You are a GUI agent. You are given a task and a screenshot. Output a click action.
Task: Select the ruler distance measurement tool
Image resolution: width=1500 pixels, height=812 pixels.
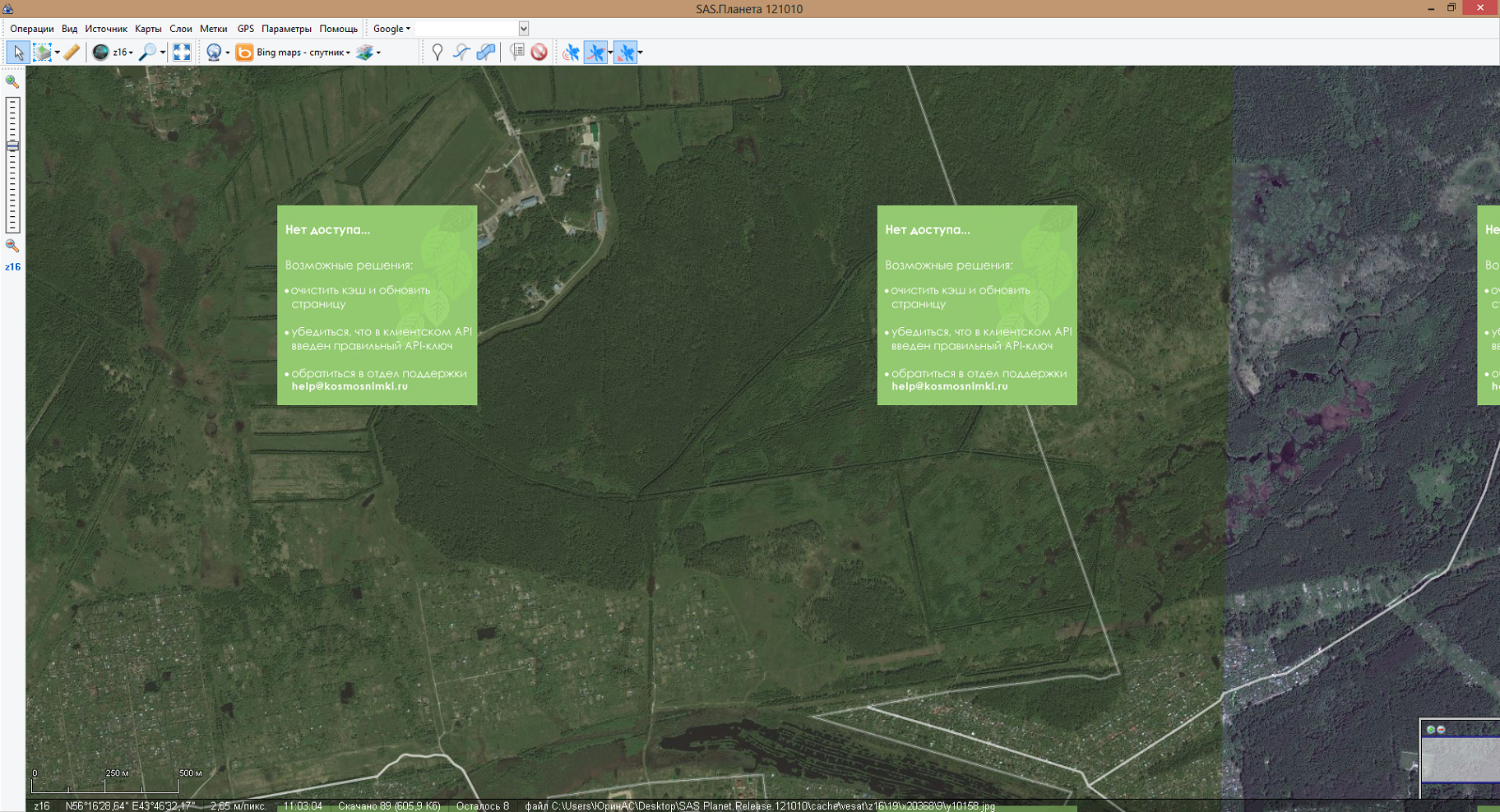point(72,53)
